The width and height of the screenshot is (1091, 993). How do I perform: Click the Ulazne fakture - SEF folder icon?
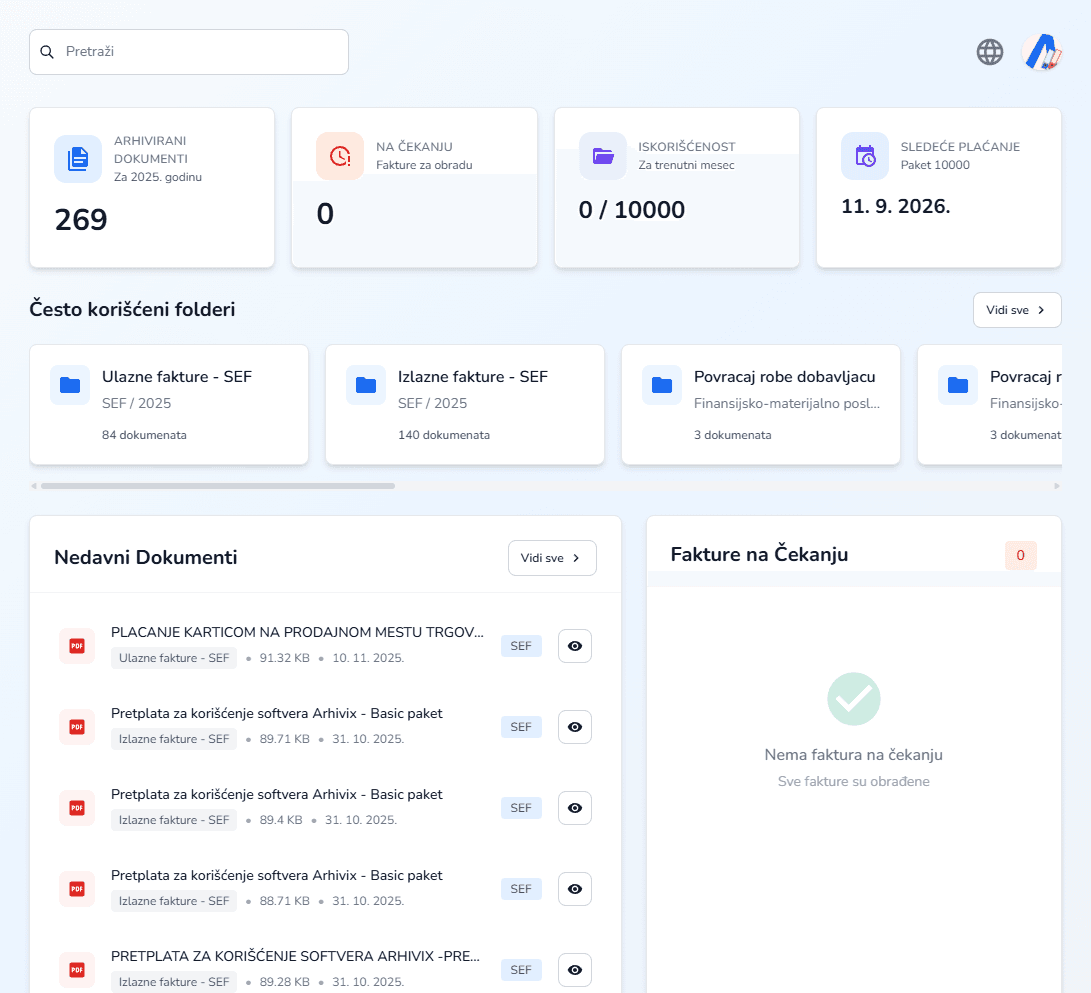[x=70, y=385]
